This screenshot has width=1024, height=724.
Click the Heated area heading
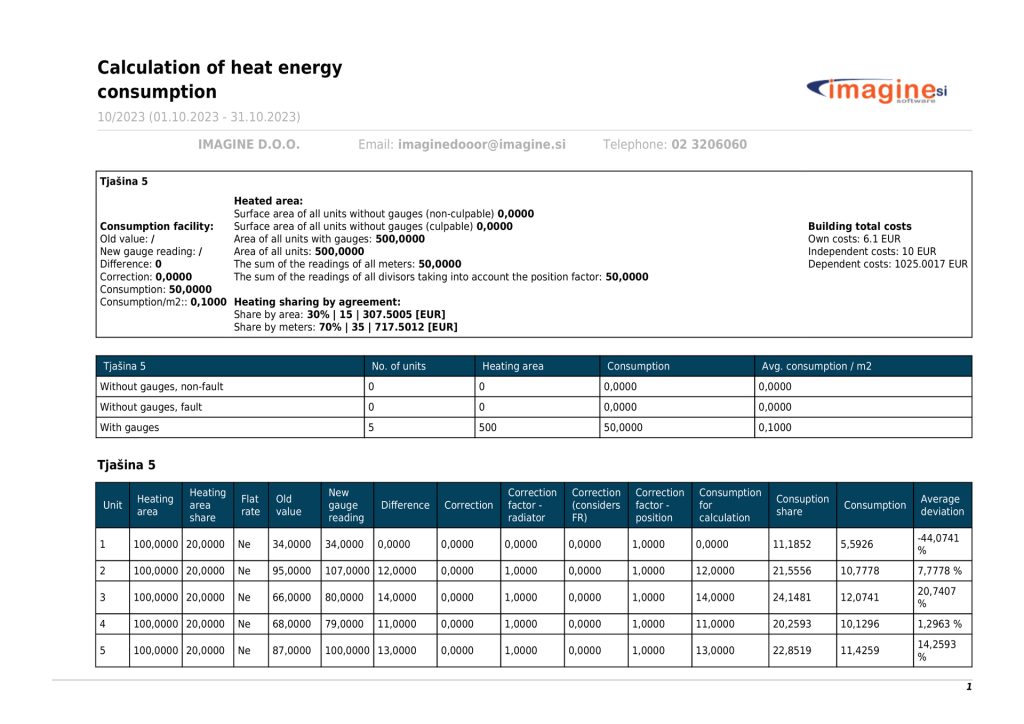tap(268, 201)
